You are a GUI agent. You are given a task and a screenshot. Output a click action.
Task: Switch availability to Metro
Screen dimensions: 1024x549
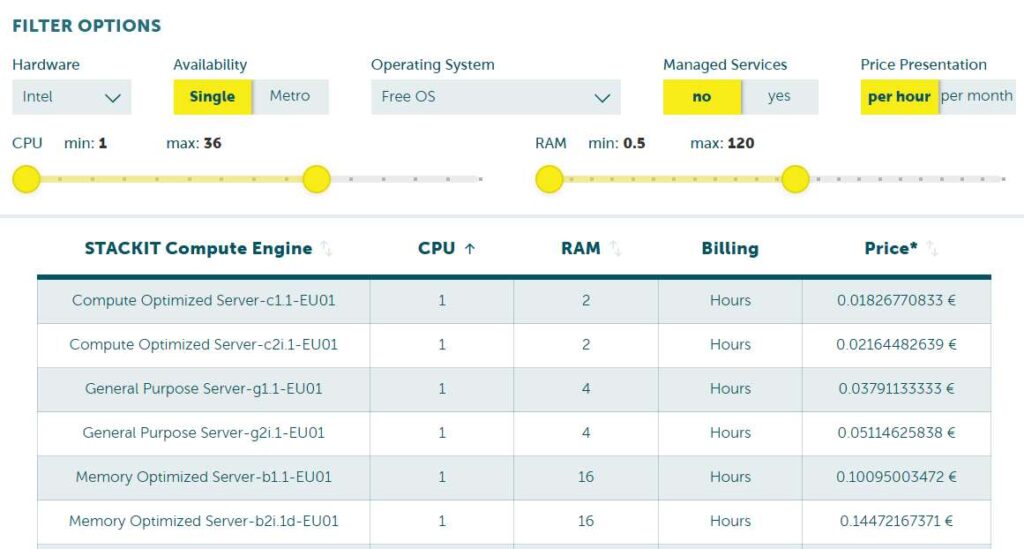click(290, 97)
